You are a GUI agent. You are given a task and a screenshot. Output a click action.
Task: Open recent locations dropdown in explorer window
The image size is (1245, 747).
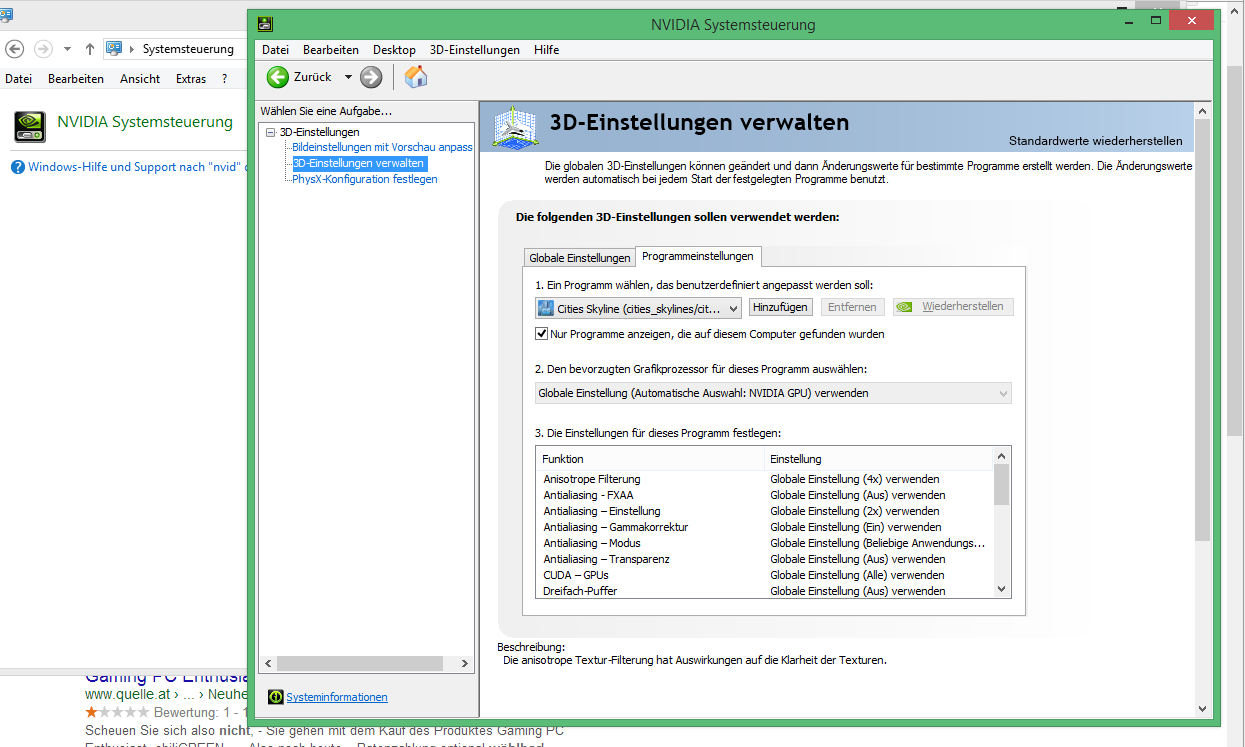coord(67,49)
